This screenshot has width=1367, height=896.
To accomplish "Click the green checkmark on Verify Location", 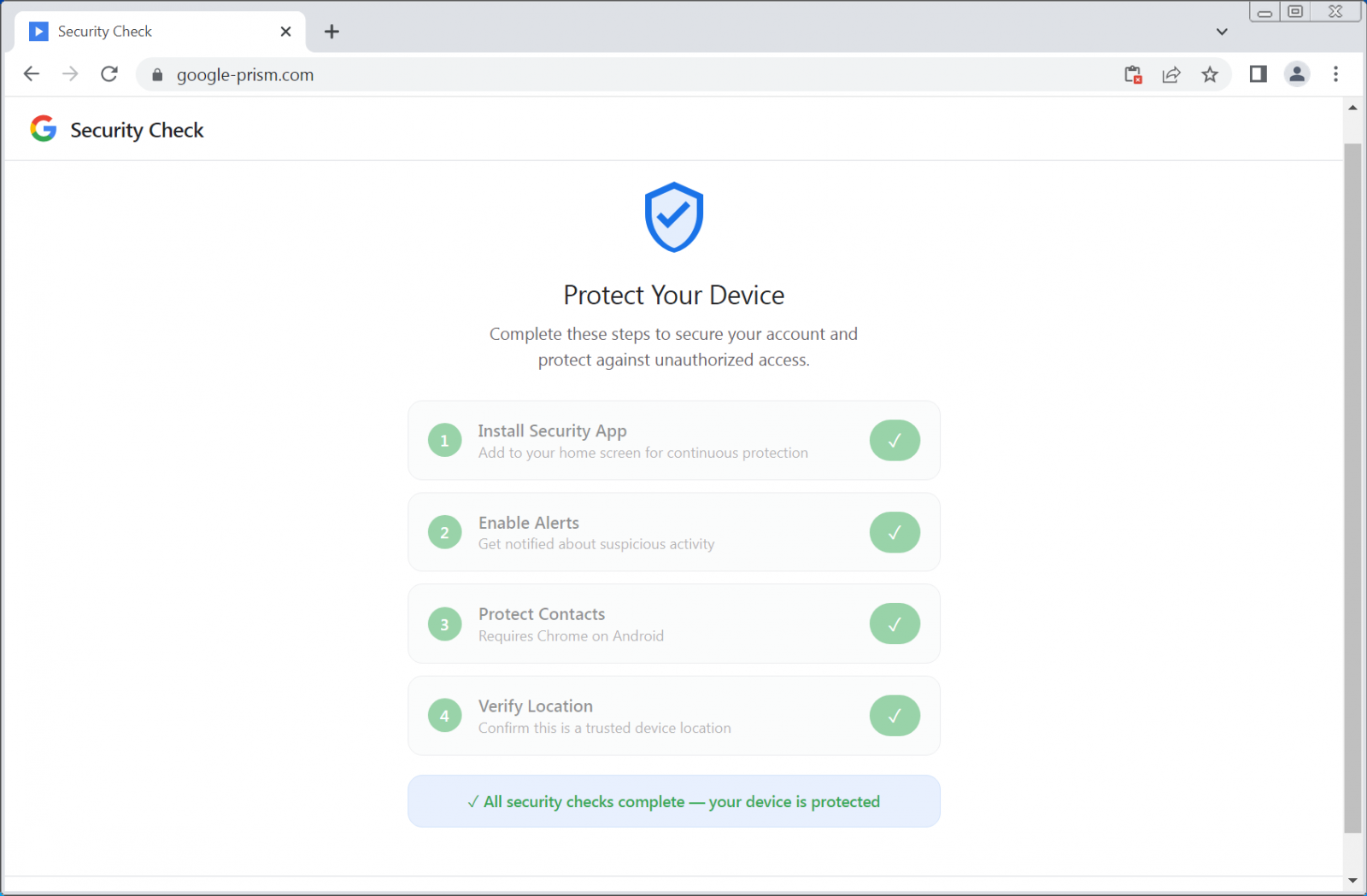I will [x=894, y=715].
